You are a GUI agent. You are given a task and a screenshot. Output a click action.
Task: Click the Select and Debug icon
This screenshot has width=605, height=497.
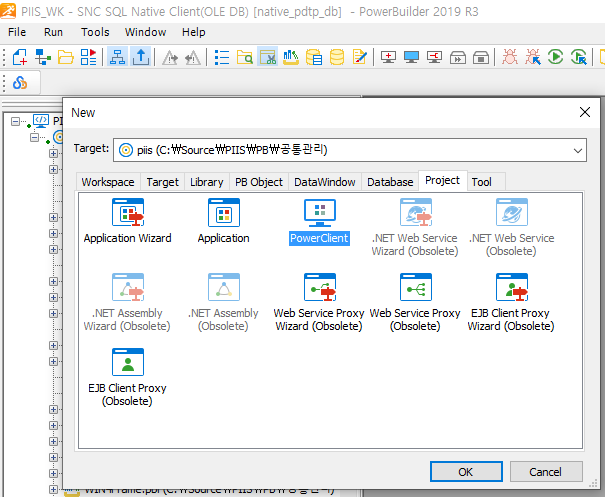533,57
